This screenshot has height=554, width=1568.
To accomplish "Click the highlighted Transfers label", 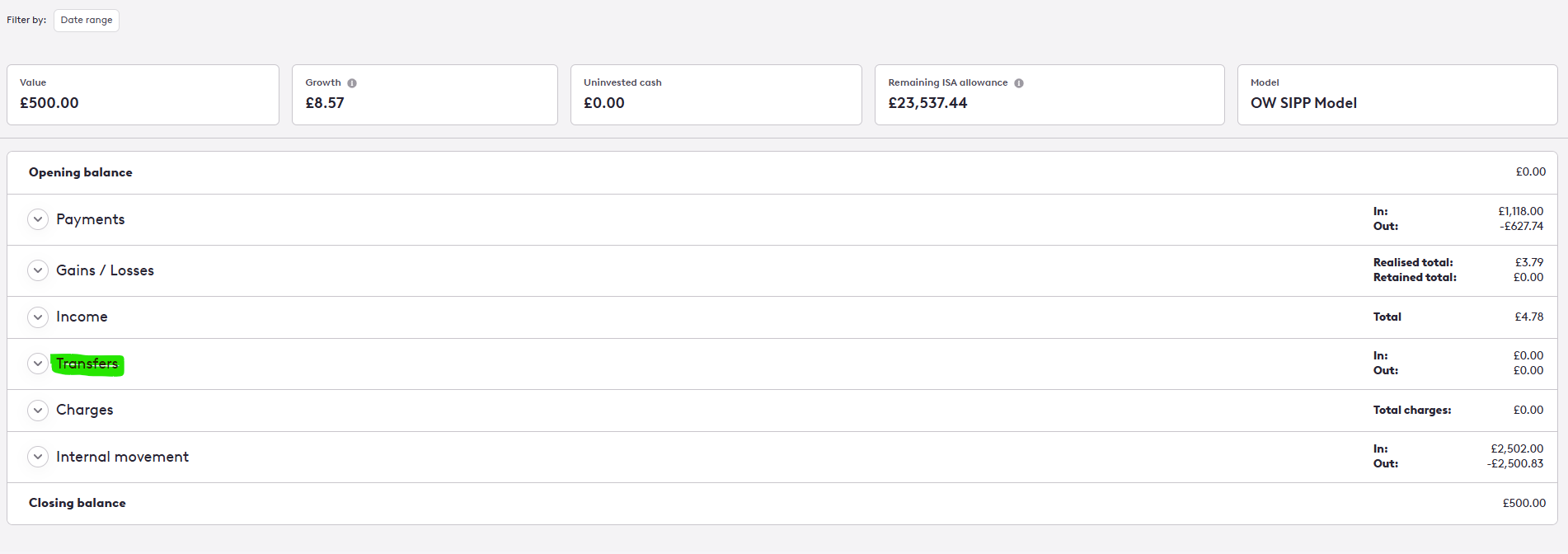I will pos(87,364).
